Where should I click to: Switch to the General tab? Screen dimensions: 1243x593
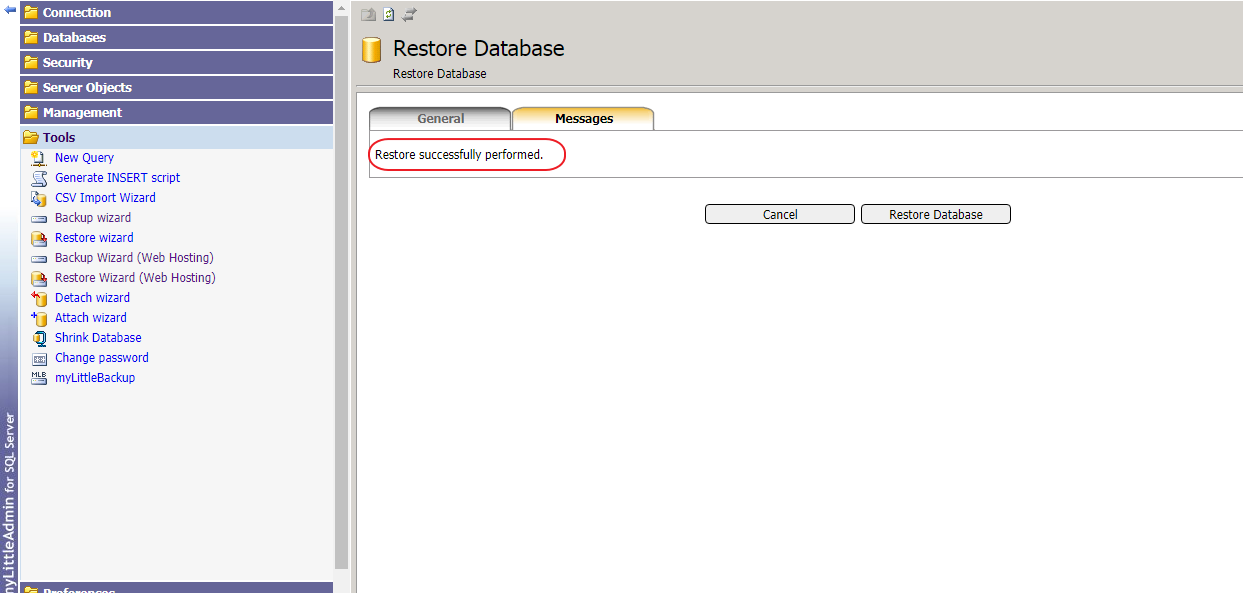click(x=440, y=119)
